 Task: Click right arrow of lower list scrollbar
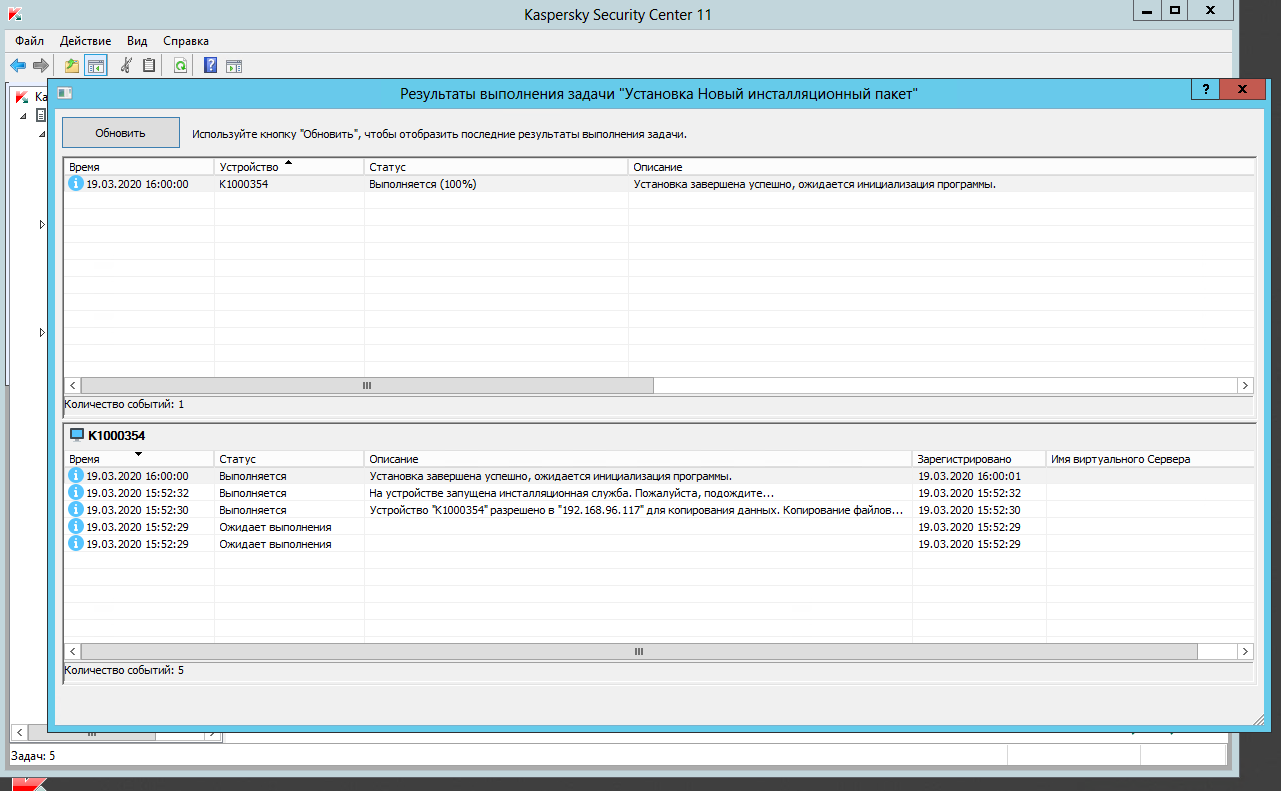tap(1245, 651)
